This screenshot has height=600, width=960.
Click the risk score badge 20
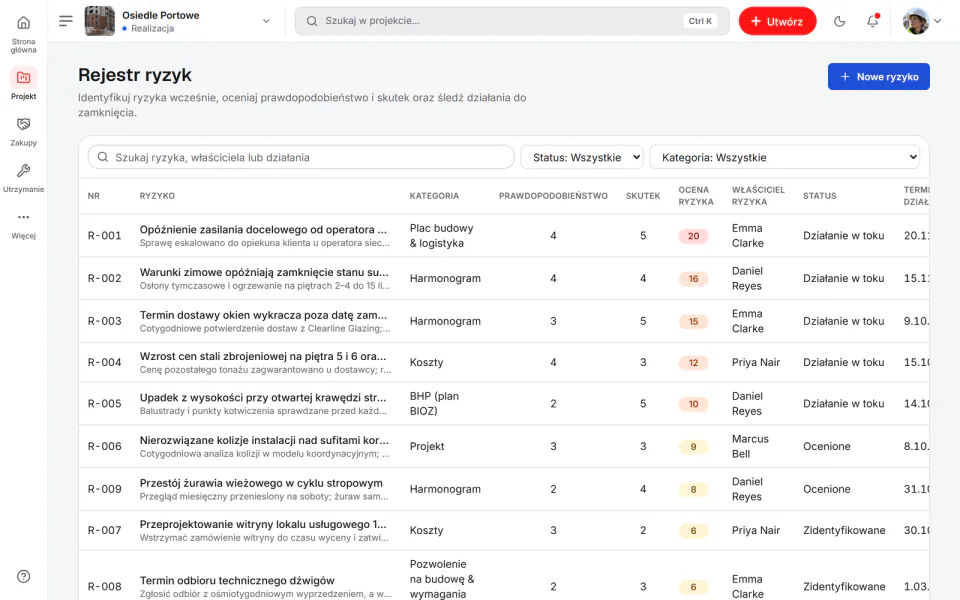tap(693, 236)
